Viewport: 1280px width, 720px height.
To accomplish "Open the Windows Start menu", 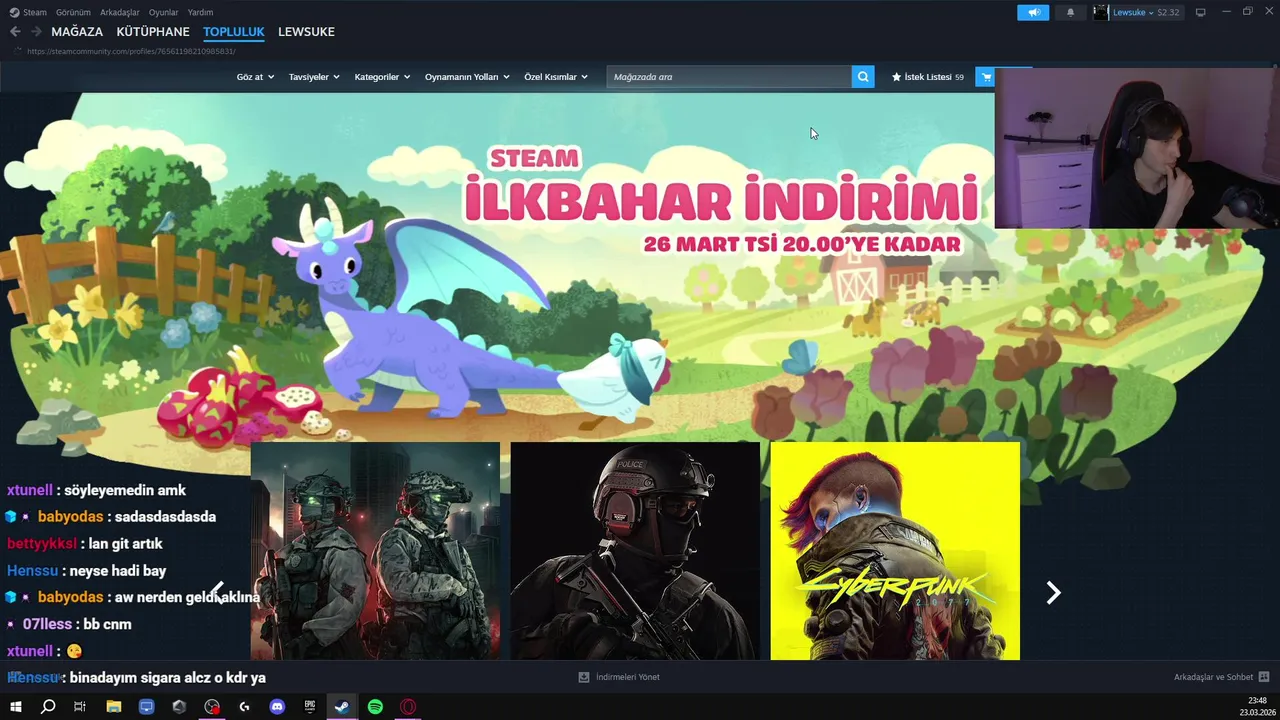I will pyautogui.click(x=16, y=706).
